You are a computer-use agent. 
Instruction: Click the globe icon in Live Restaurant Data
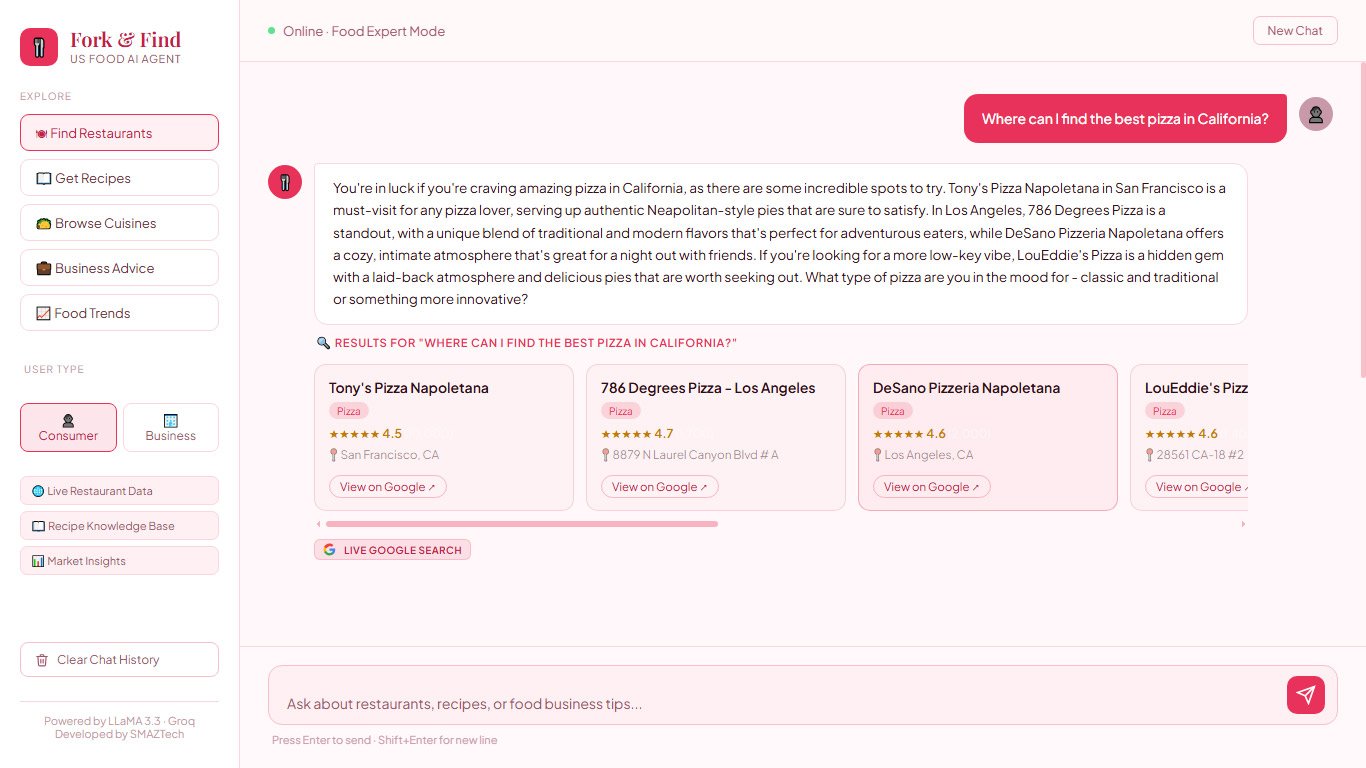[x=38, y=491]
